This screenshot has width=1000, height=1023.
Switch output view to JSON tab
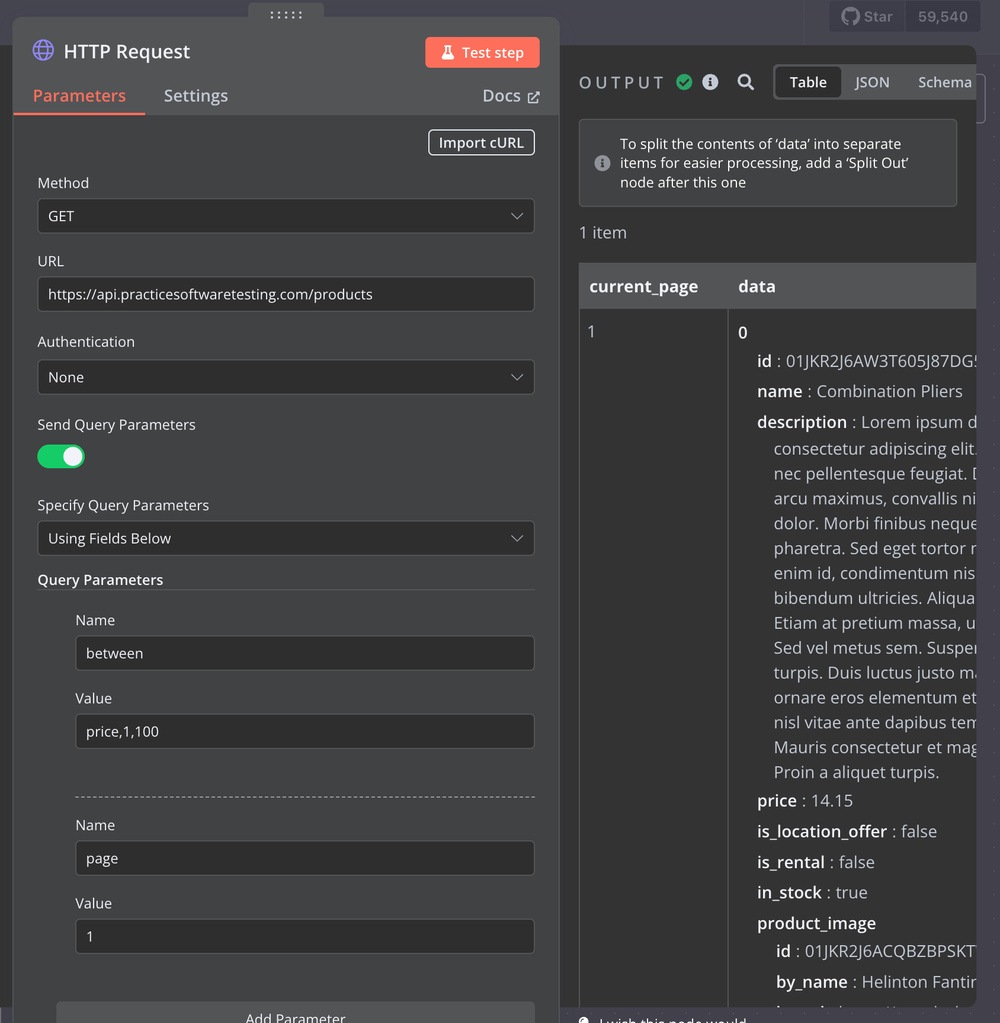point(871,82)
